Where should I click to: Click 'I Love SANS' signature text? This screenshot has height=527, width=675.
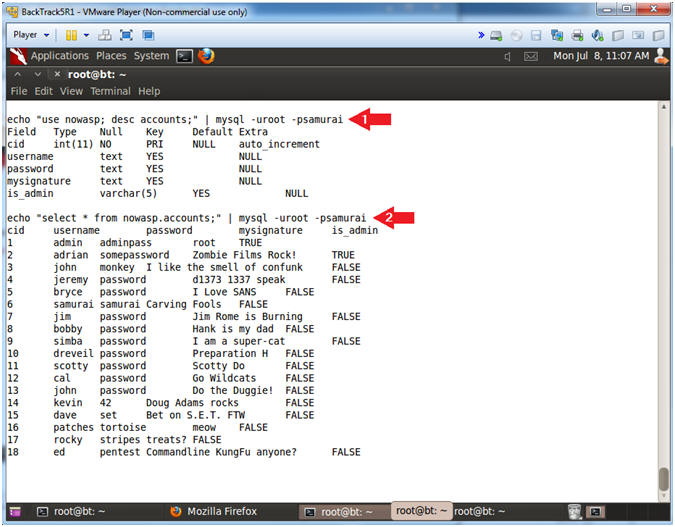coord(224,292)
